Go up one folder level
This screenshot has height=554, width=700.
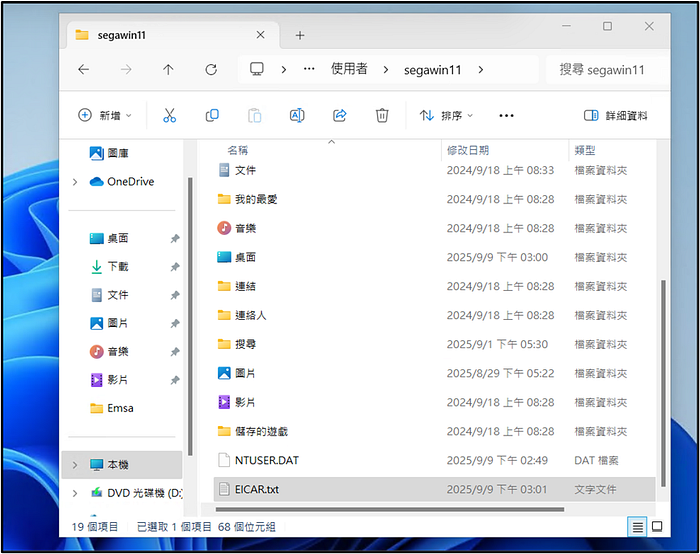click(x=168, y=69)
